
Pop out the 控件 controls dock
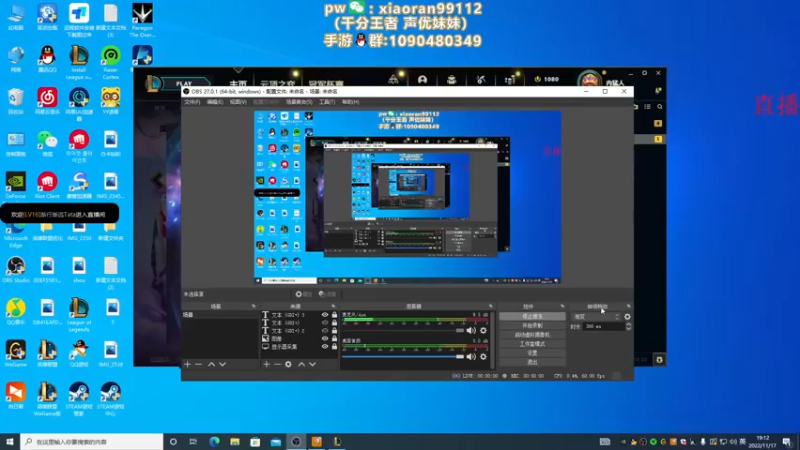coord(562,307)
